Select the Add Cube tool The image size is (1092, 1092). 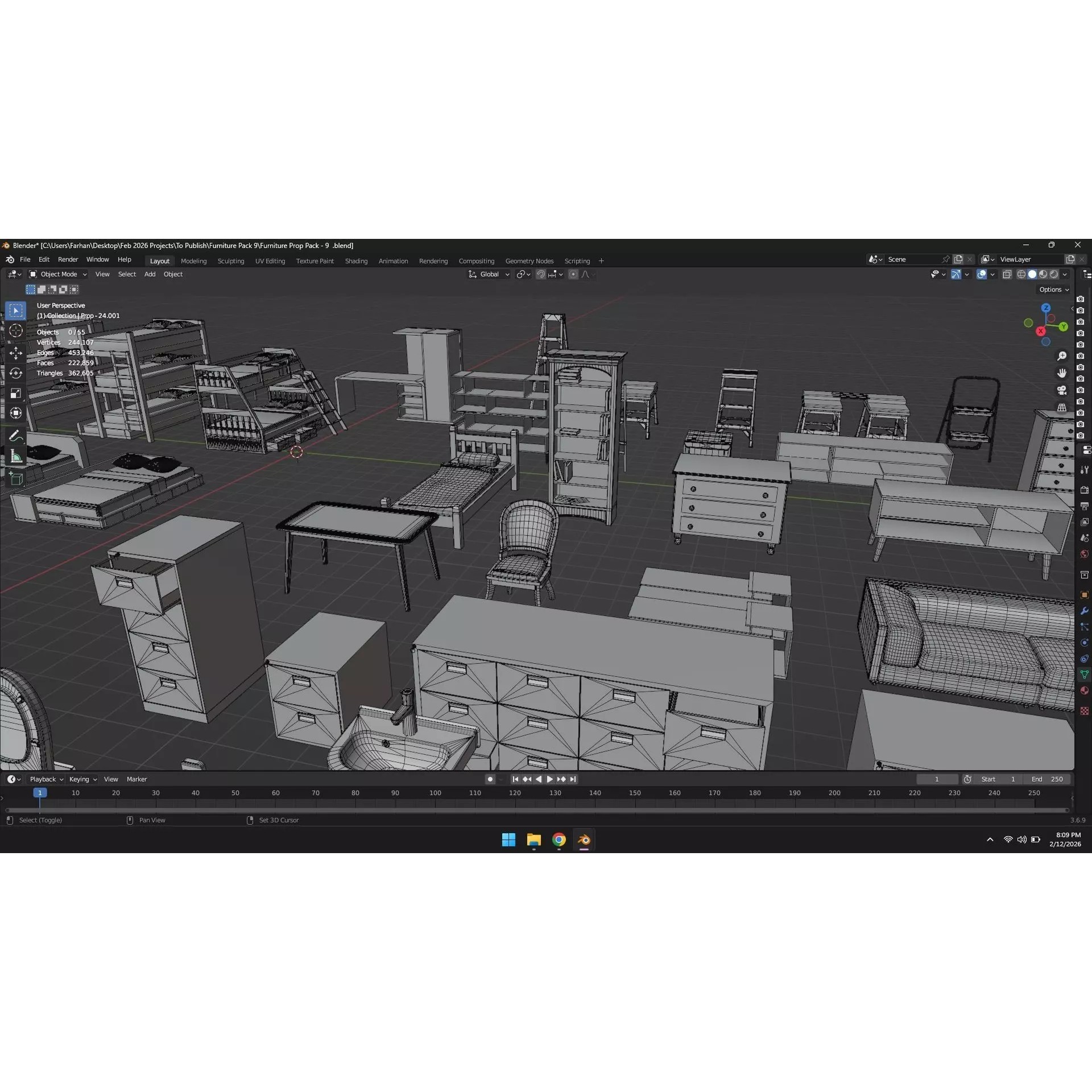(16, 478)
